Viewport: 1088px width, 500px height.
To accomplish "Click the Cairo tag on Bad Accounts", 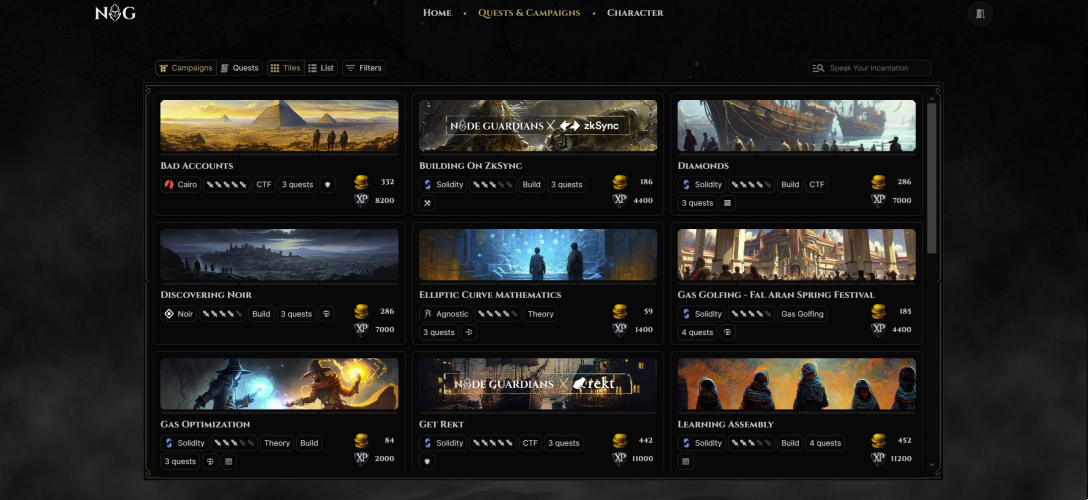I will 181,185.
